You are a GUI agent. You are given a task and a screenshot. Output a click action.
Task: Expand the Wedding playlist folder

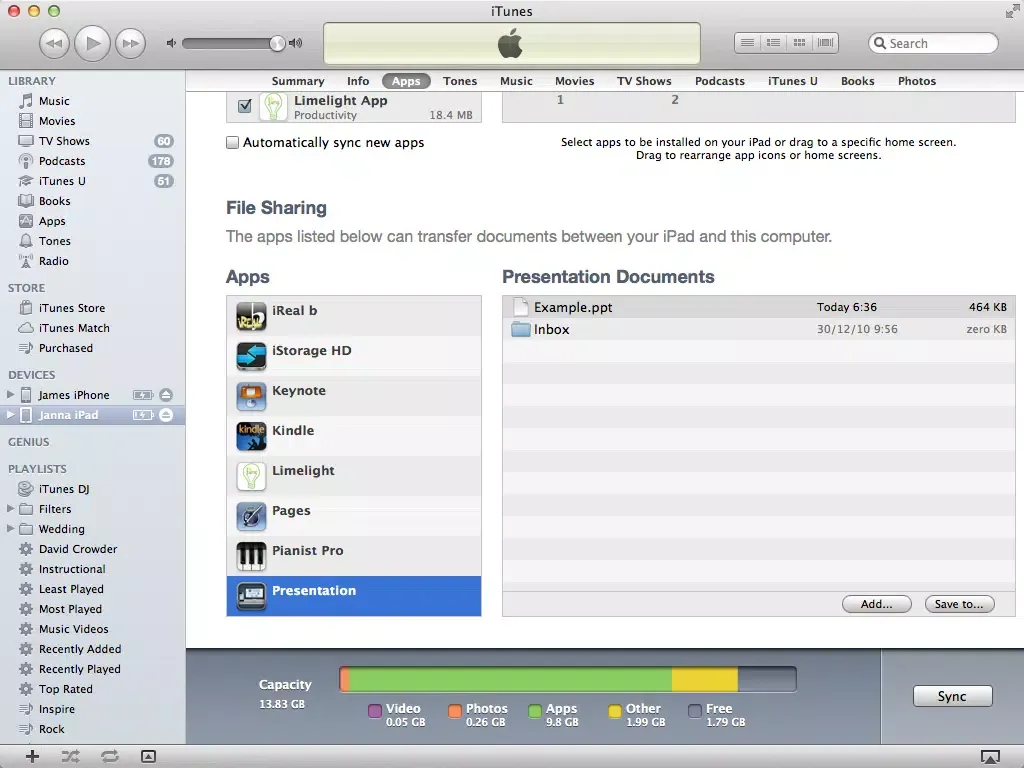point(10,528)
